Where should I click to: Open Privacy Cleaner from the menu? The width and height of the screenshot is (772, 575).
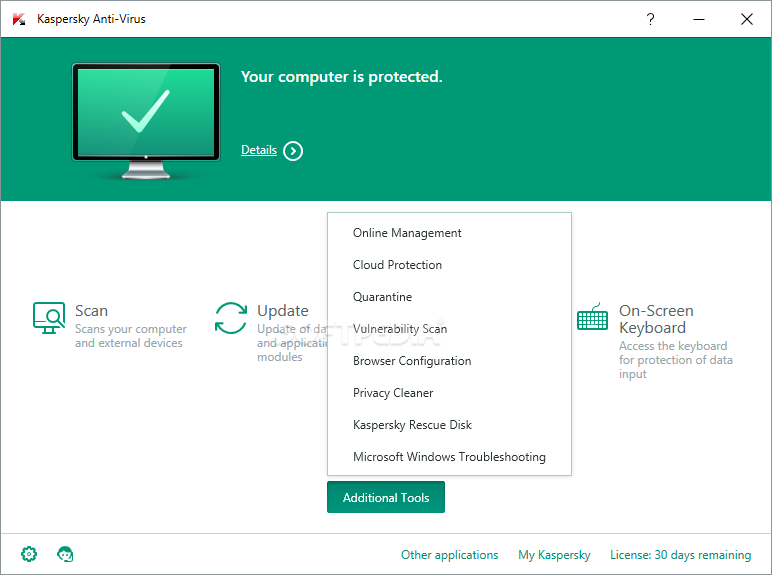pyautogui.click(x=449, y=393)
